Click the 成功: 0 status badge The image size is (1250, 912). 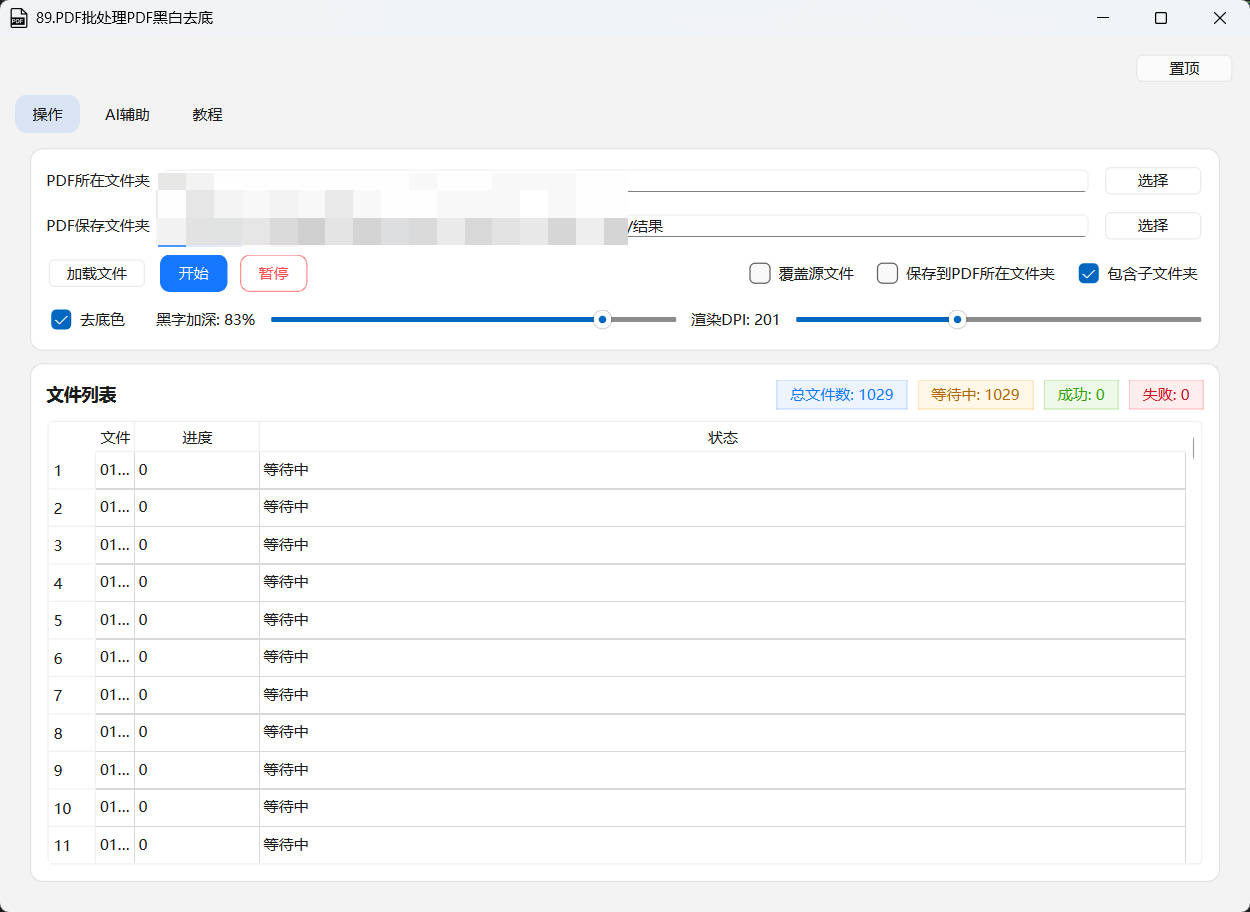coord(1081,394)
